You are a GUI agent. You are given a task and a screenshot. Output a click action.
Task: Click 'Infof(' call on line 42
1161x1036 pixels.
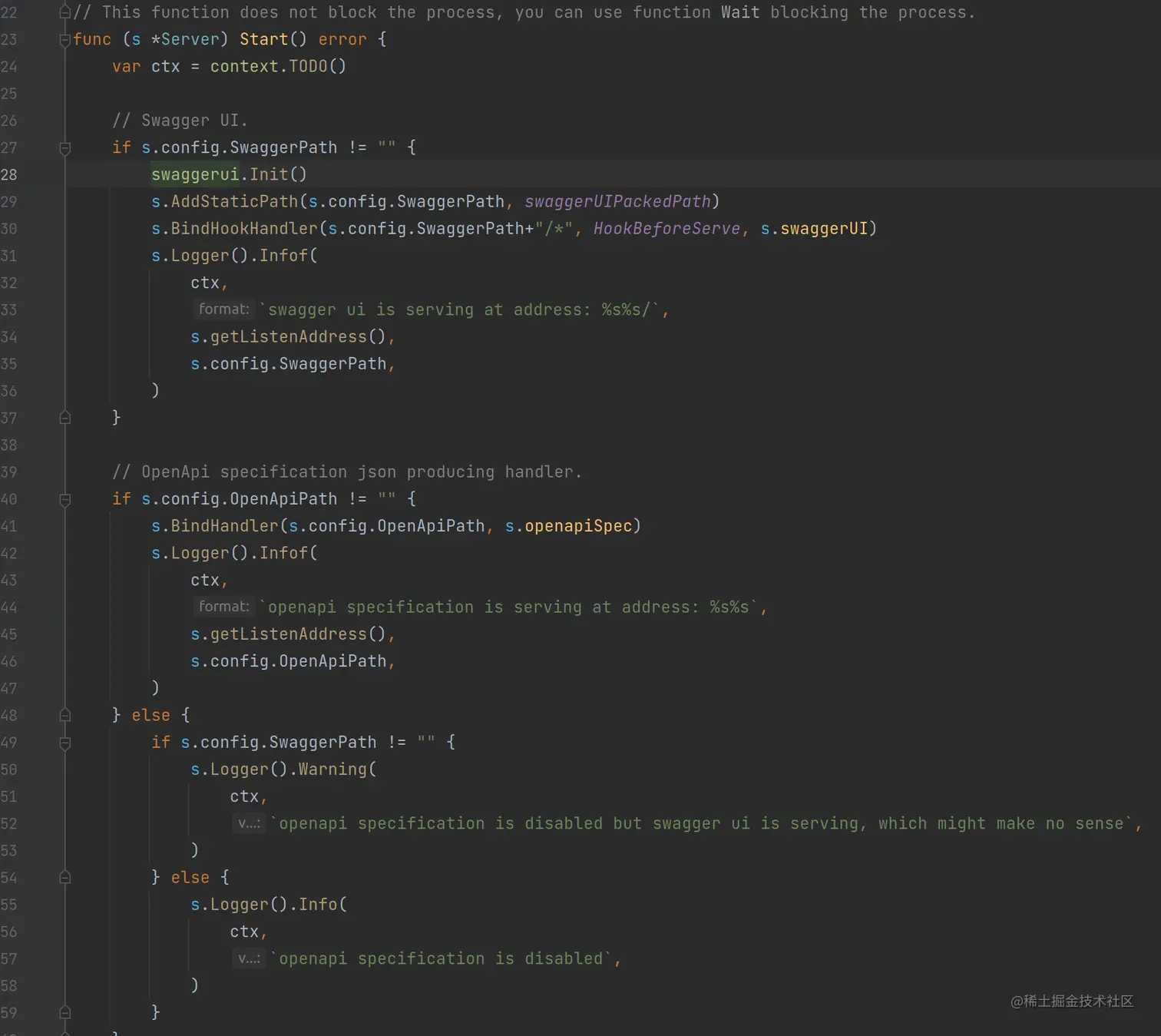pos(288,553)
